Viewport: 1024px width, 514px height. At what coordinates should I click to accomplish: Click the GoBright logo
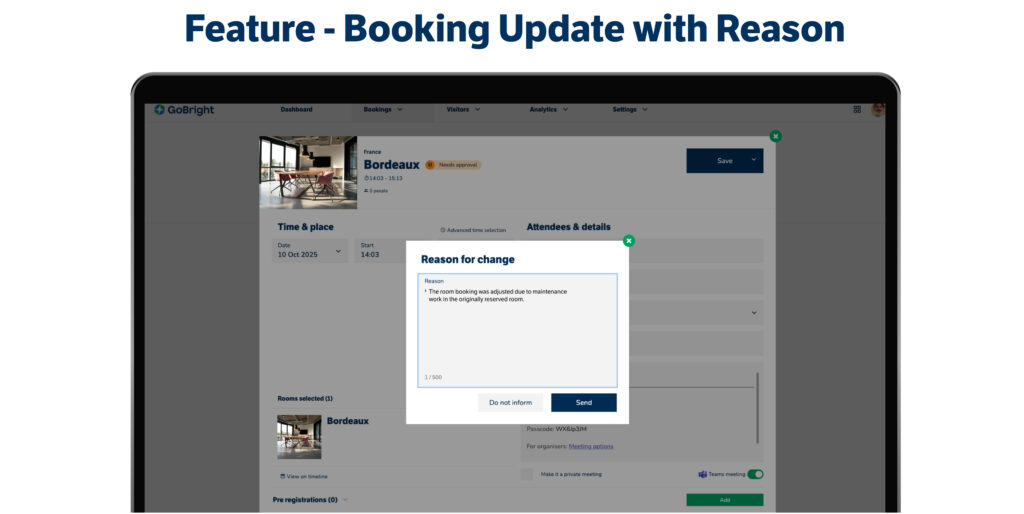point(184,110)
